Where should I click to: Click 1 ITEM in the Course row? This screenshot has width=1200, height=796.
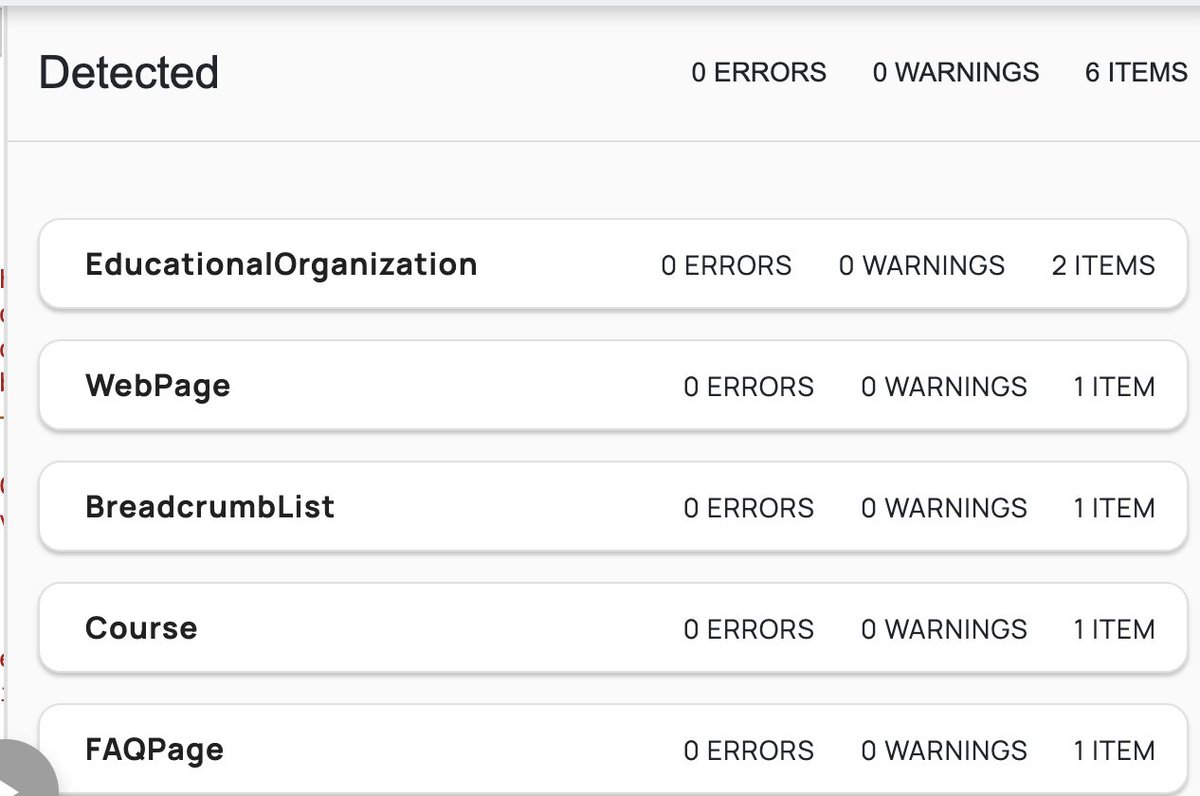[1114, 629]
